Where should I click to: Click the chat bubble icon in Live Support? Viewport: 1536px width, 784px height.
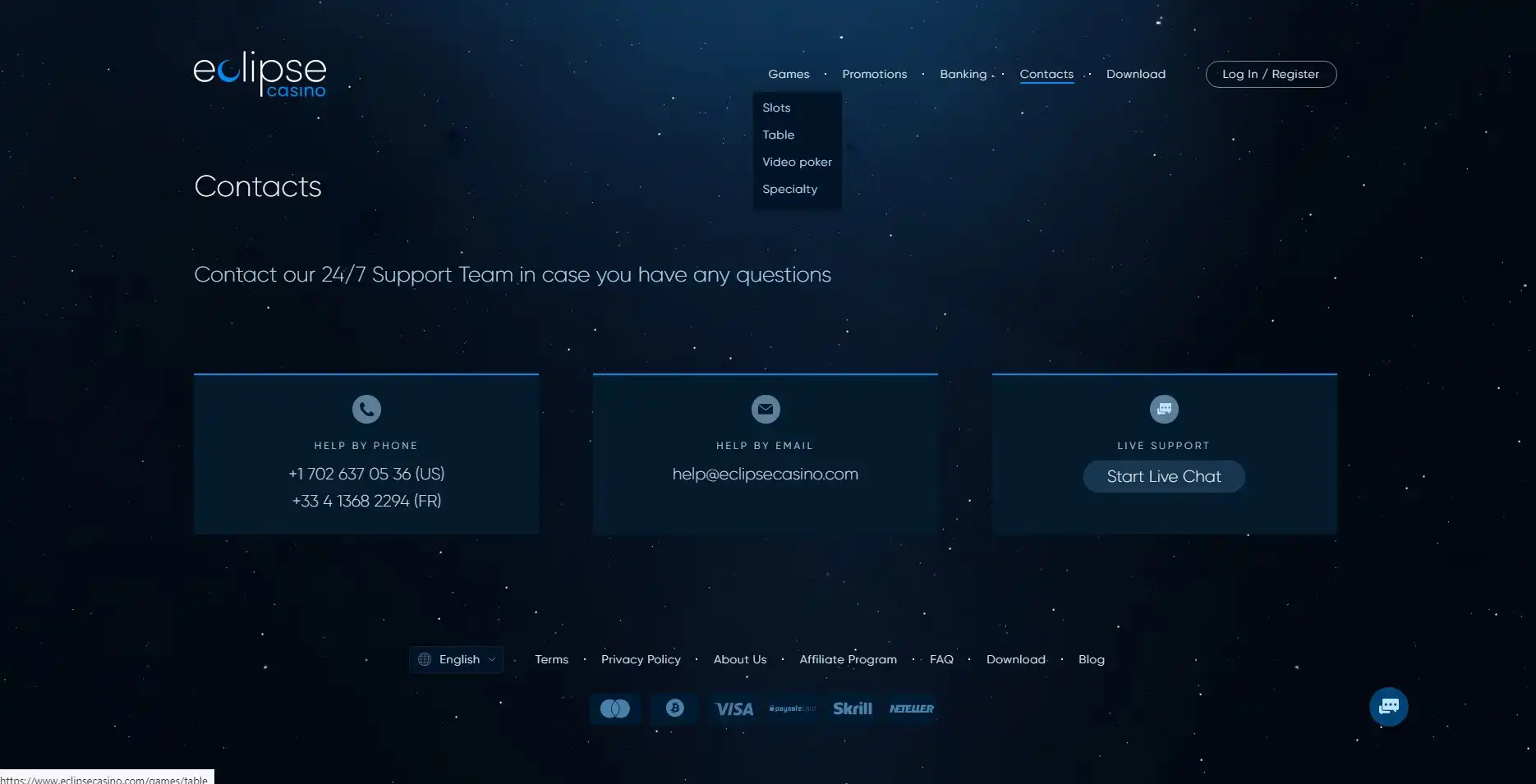click(1164, 409)
